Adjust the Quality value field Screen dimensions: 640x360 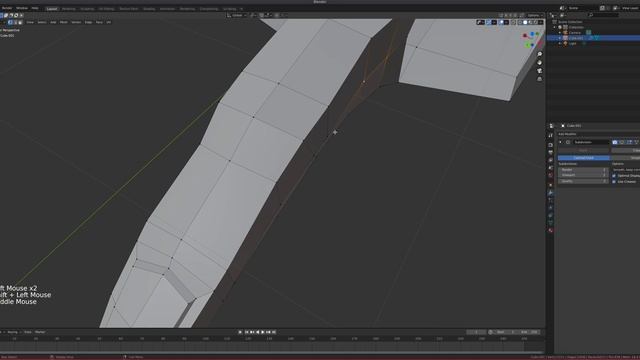[583, 181]
